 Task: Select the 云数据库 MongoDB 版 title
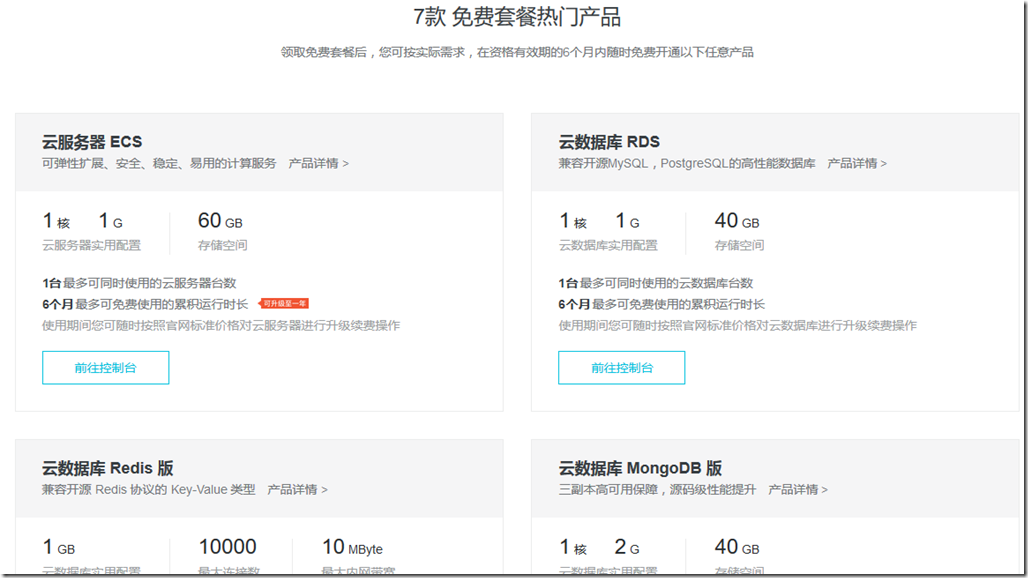[640, 468]
